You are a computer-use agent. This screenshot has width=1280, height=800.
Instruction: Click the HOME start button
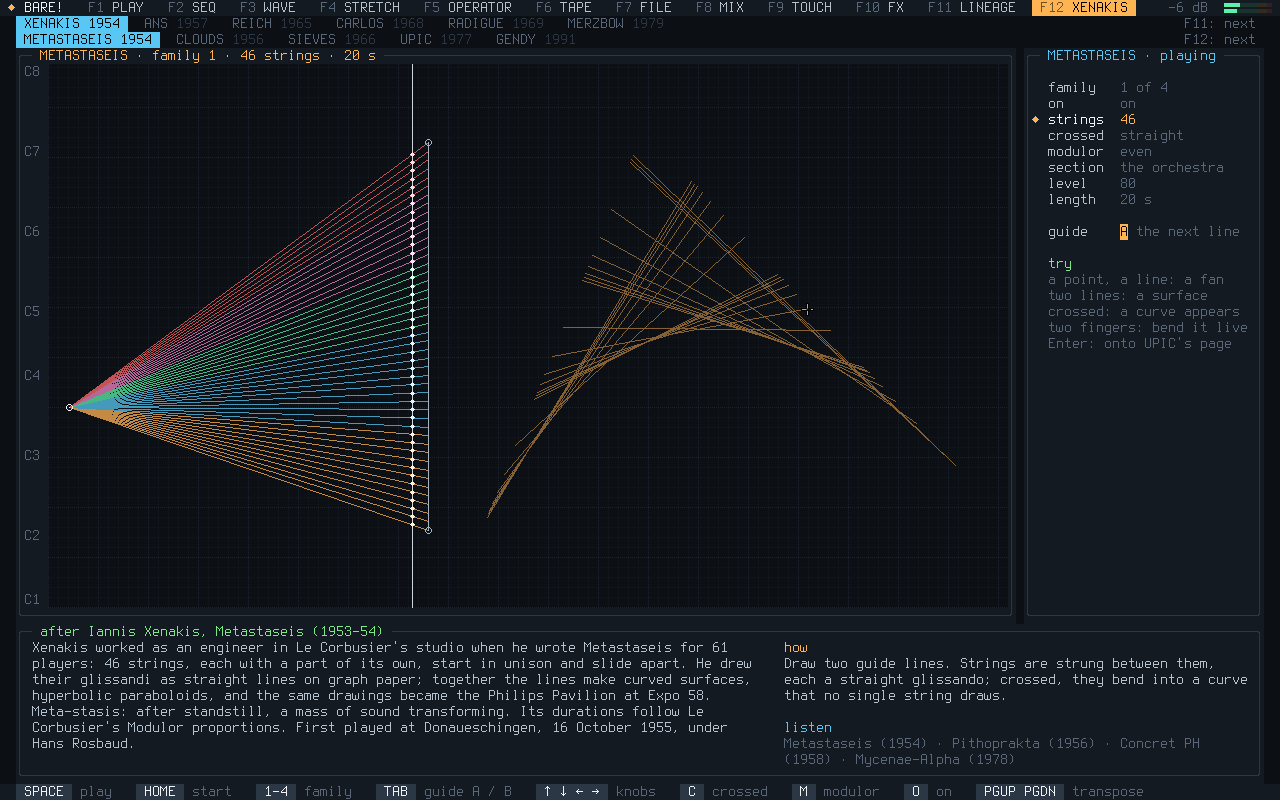184,791
